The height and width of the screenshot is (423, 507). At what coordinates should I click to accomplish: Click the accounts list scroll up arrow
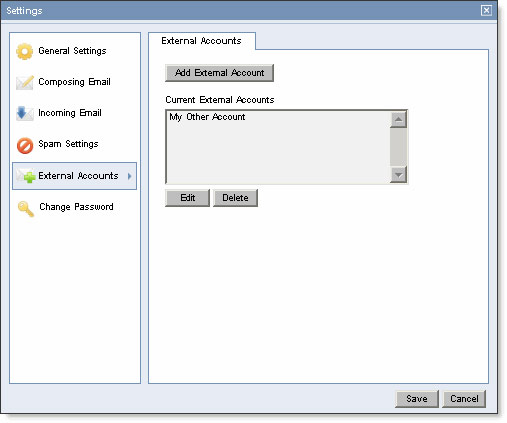click(398, 120)
